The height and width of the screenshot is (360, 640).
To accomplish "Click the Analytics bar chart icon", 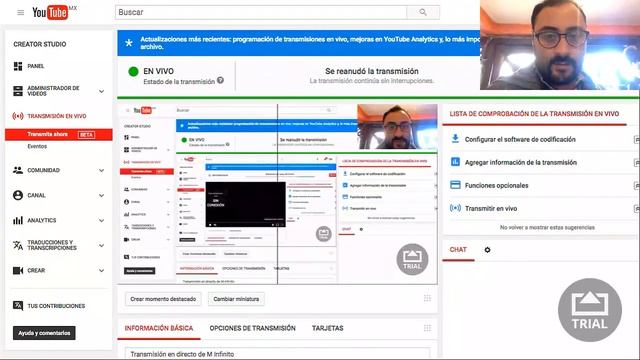I will [x=18, y=220].
